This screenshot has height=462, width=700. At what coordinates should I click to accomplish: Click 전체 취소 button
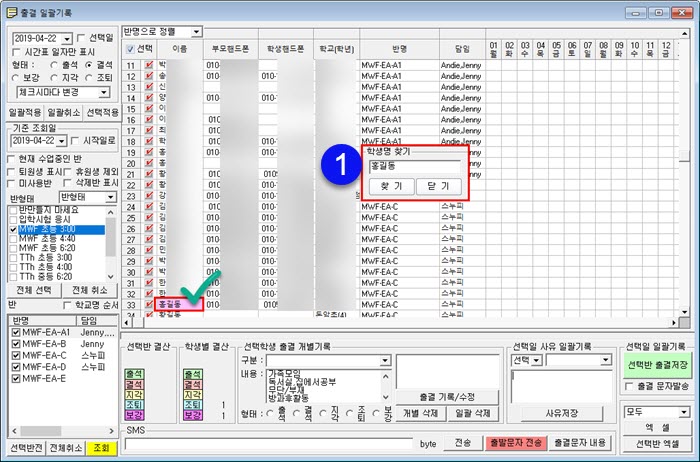point(90,290)
